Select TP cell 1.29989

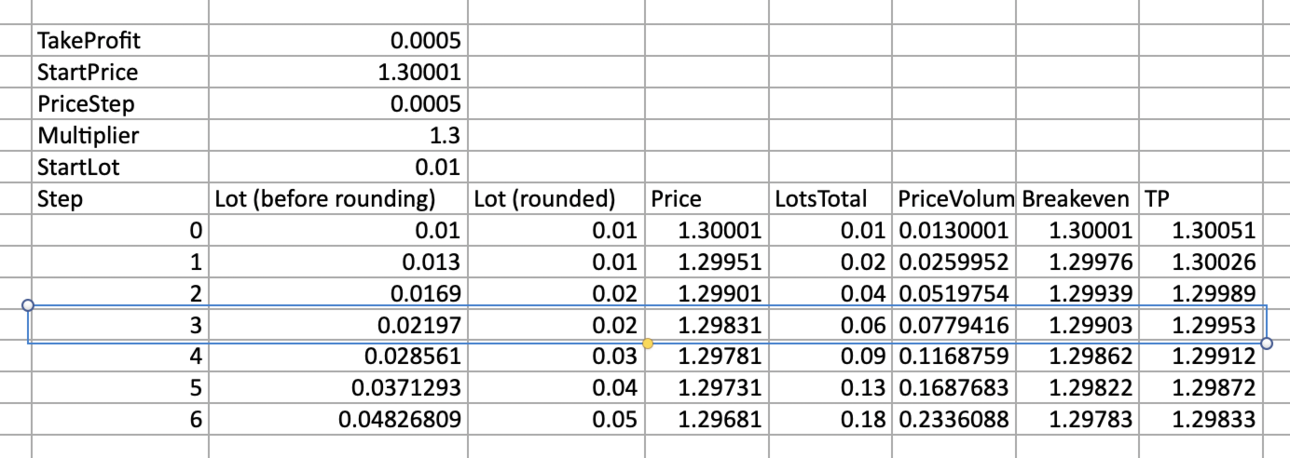pos(1202,294)
